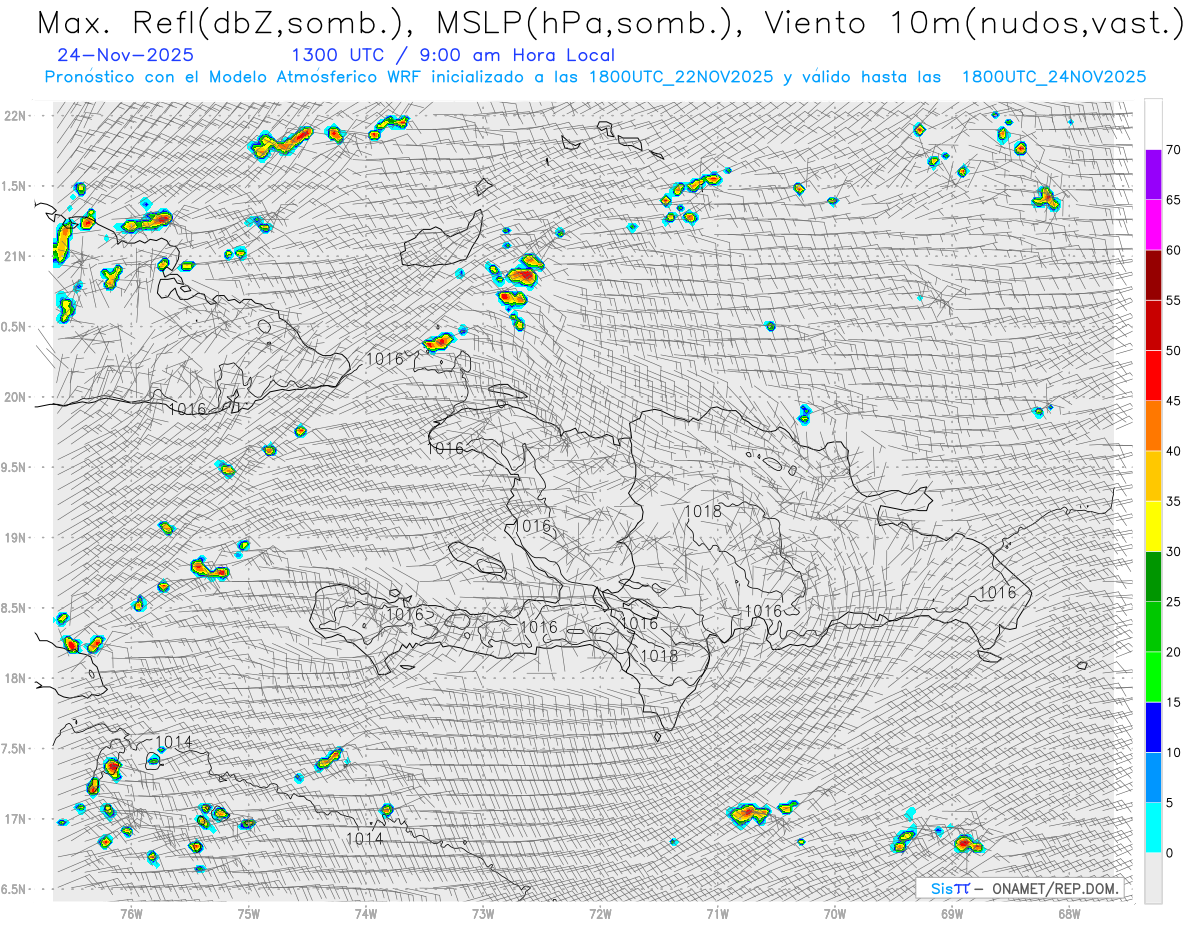This screenshot has height=927, width=1200.
Task: Click the '30' value on the color scale
Action: [1174, 552]
